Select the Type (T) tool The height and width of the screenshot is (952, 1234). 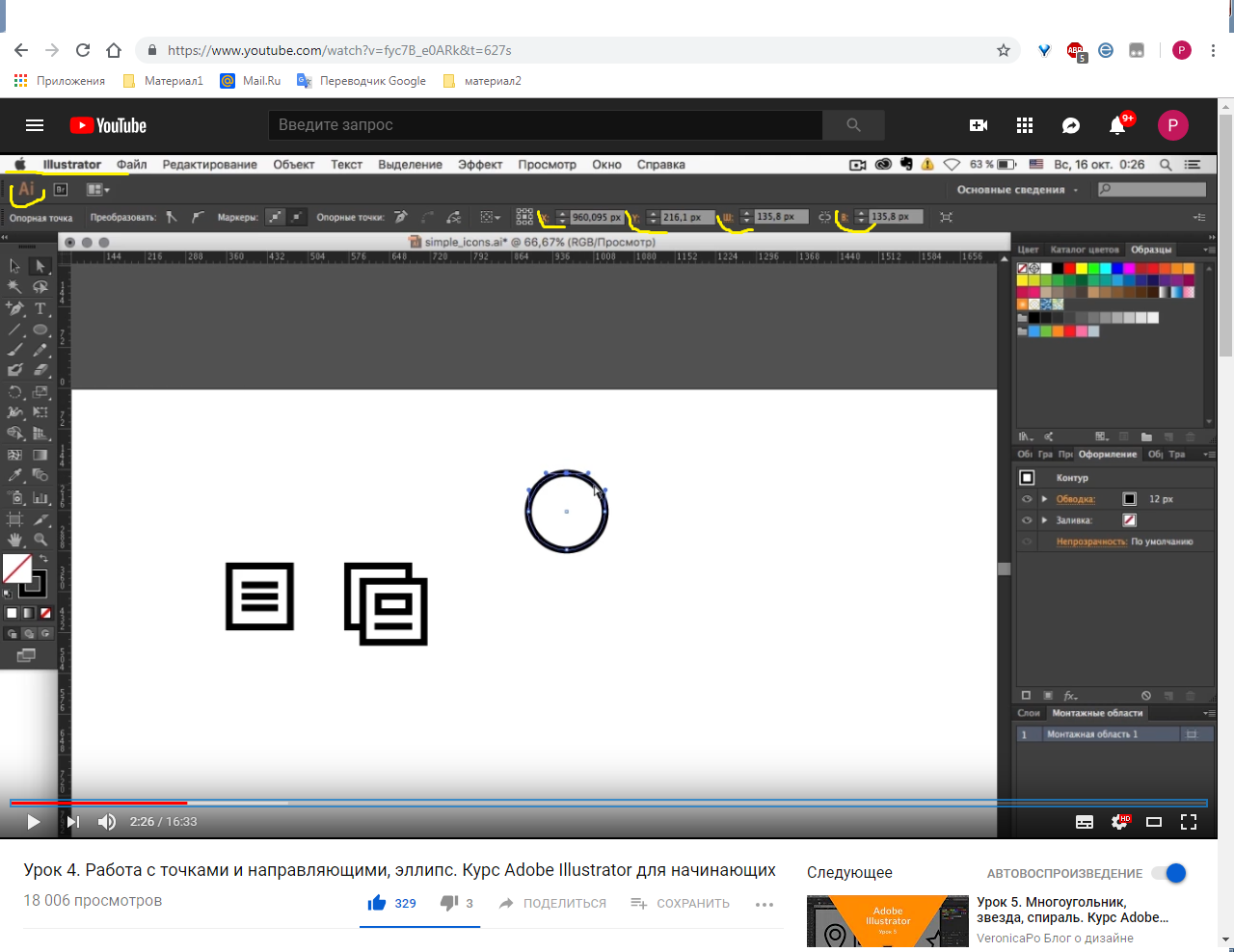click(40, 308)
